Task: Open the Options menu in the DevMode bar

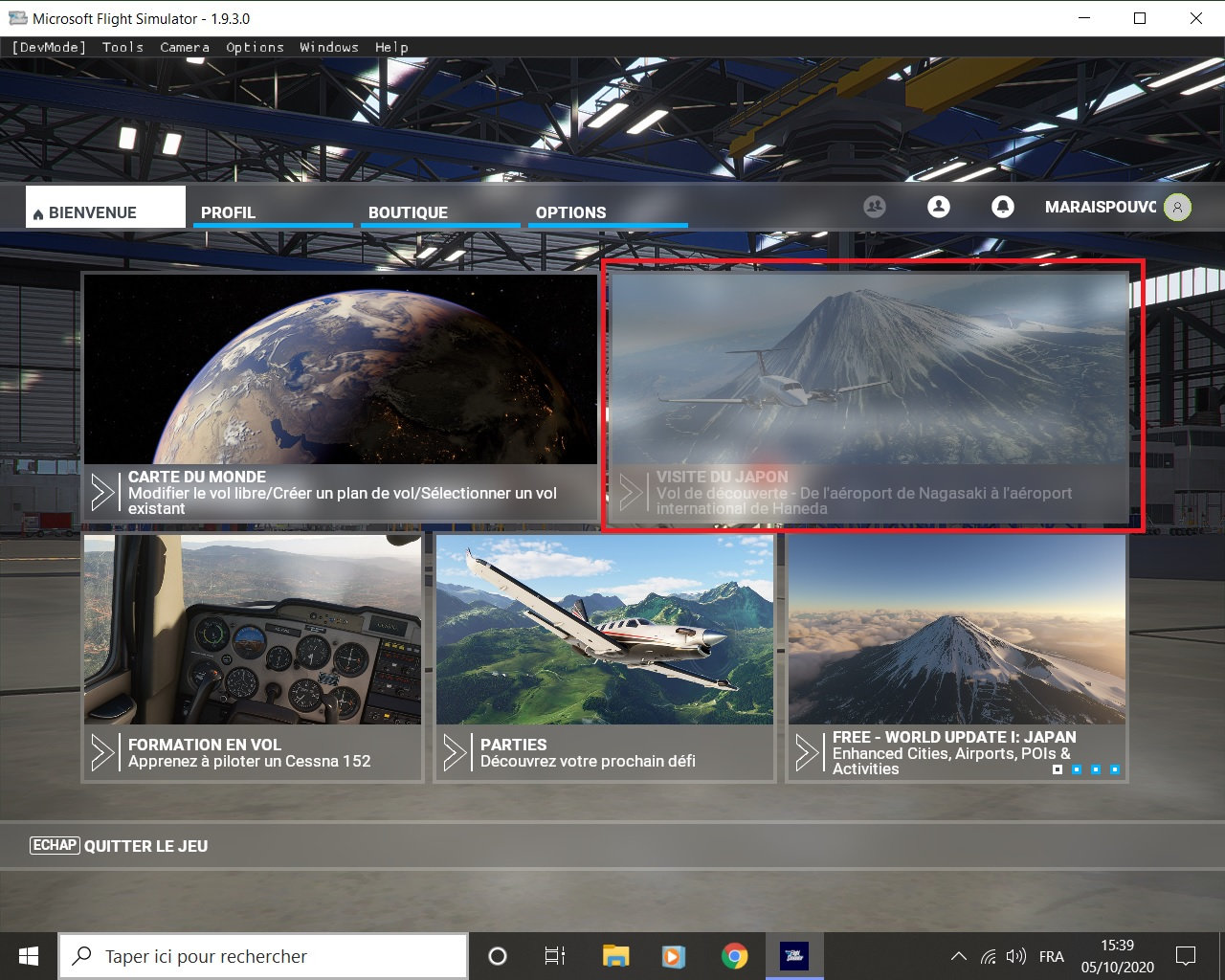Action: point(255,47)
